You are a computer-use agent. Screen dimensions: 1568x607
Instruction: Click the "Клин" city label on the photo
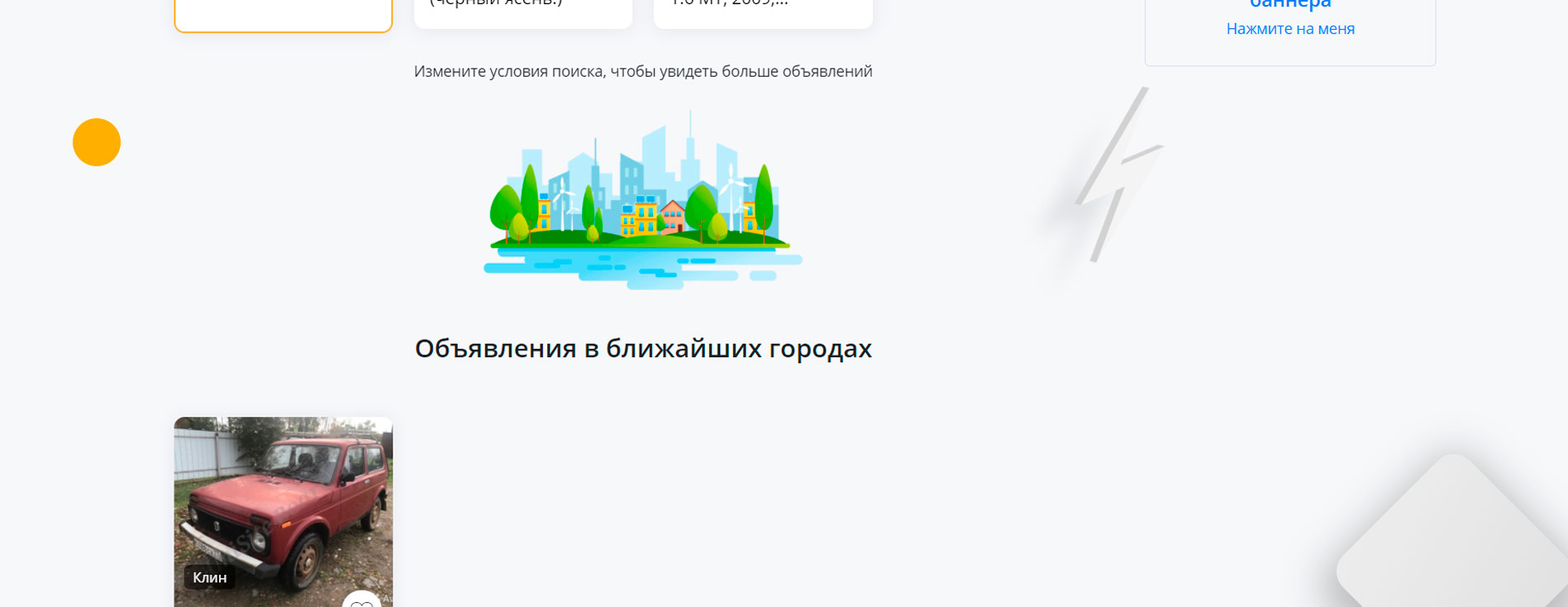[210, 577]
